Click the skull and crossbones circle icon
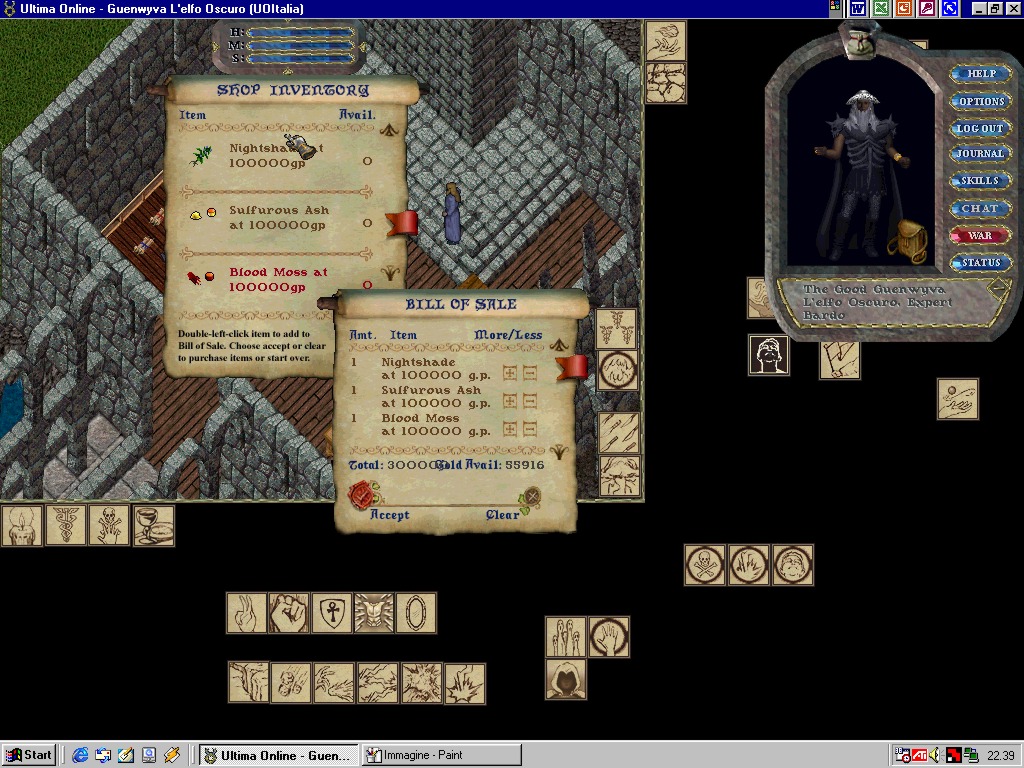This screenshot has width=1024, height=768. [x=705, y=565]
